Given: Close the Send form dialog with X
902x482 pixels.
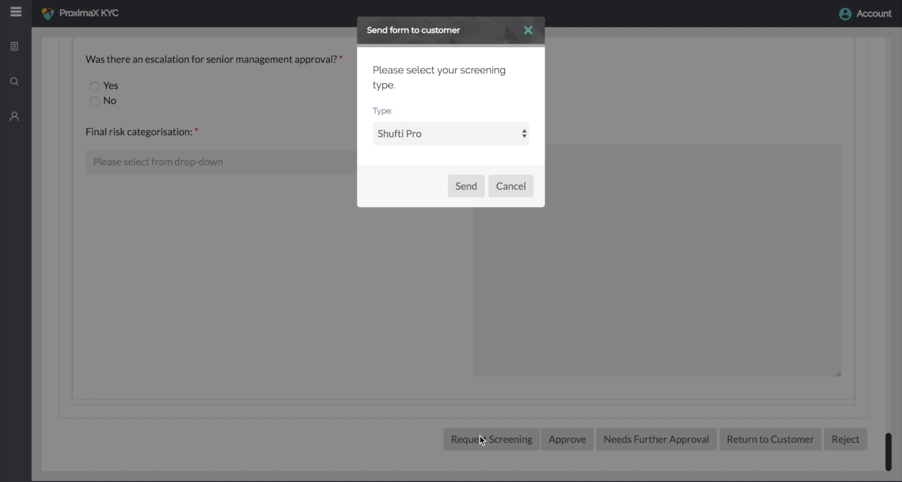Looking at the screenshot, I should 528,30.
